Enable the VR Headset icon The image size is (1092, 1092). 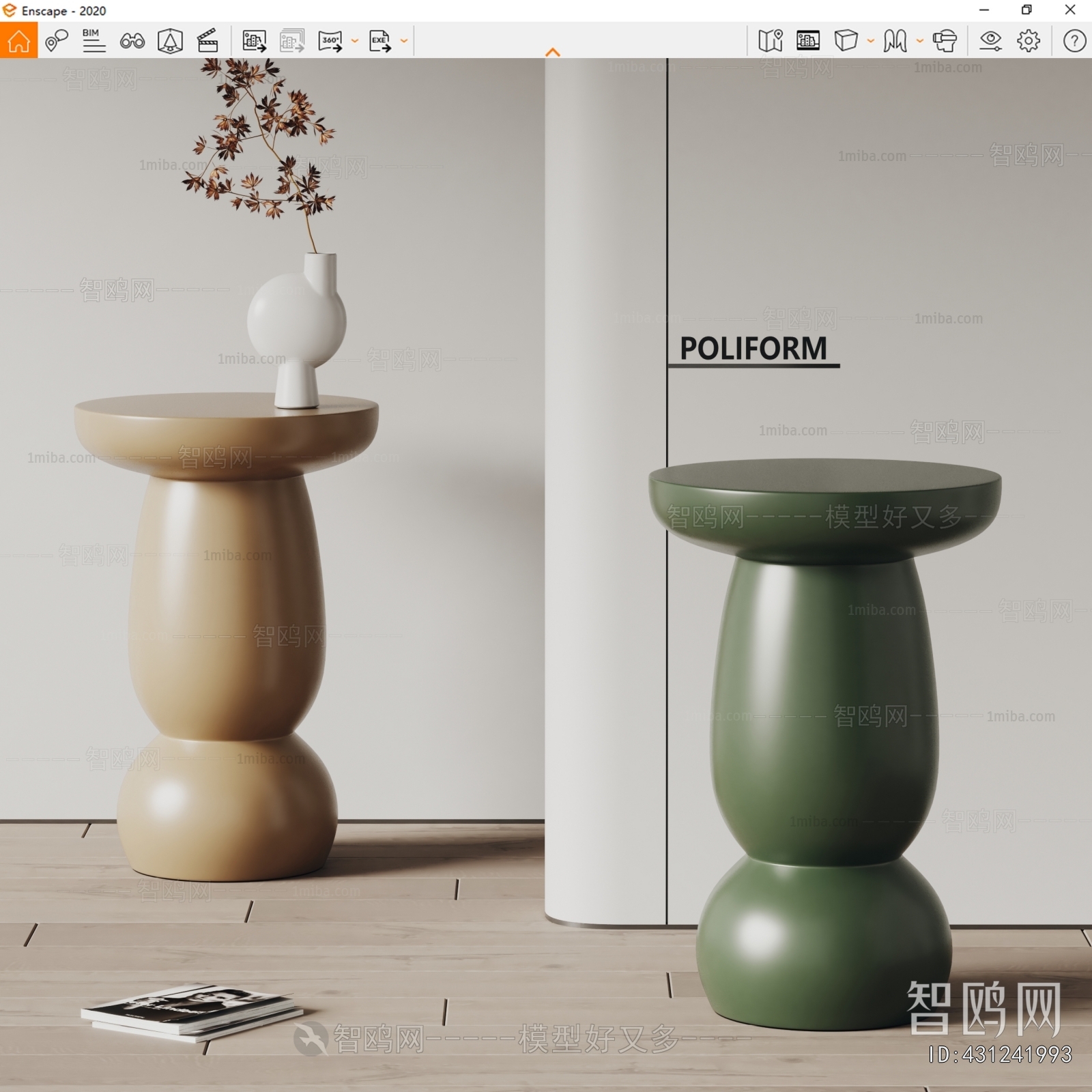(945, 41)
